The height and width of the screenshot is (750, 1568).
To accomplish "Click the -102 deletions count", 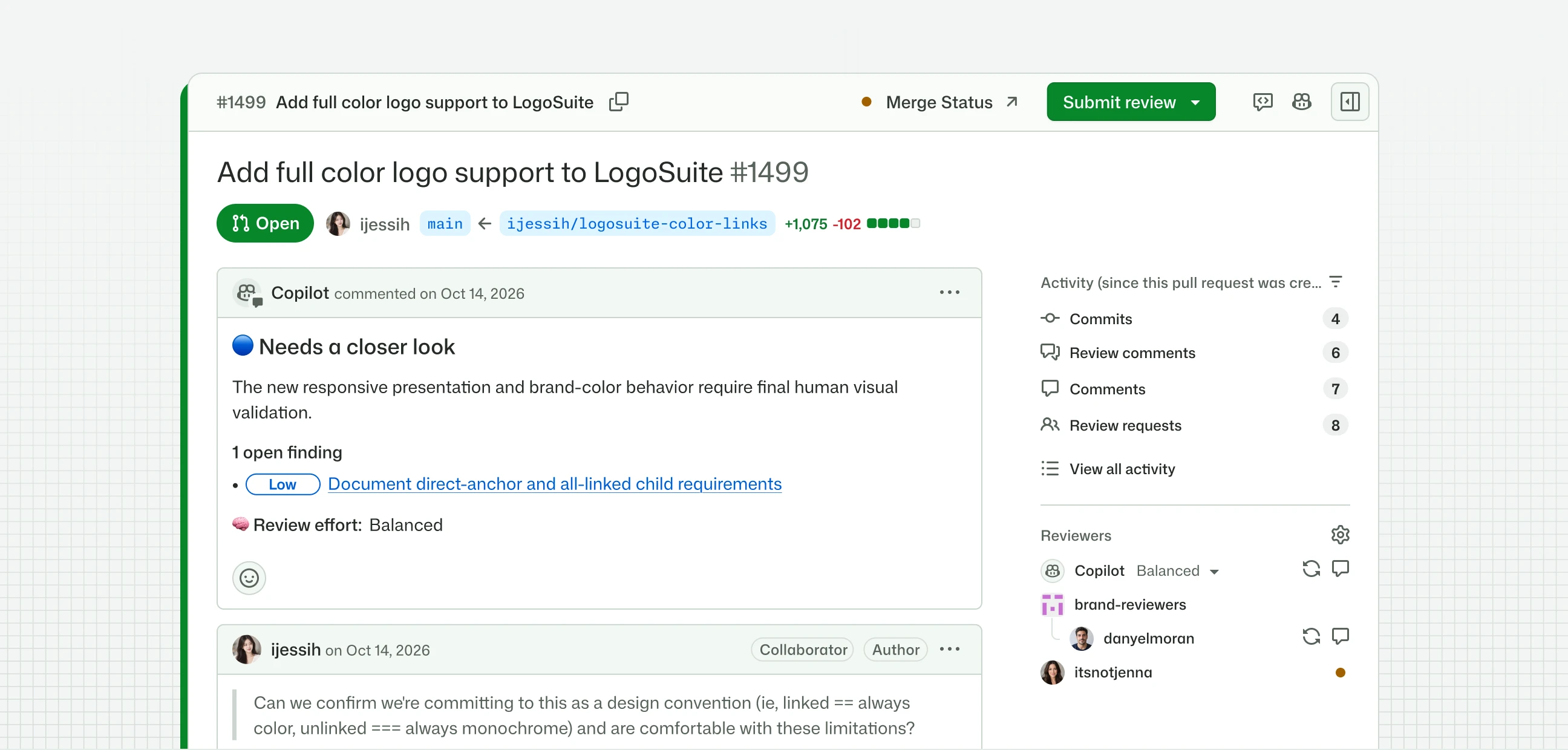I will coord(847,224).
